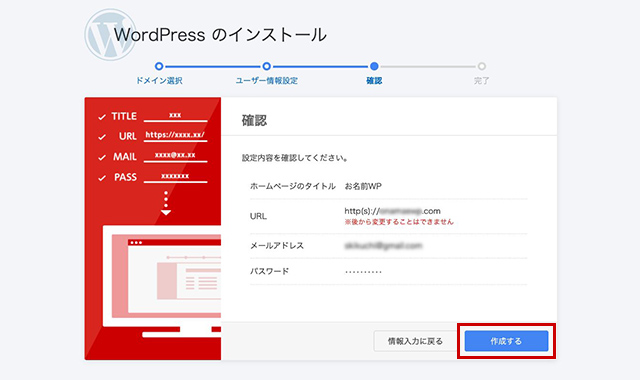Click the checkmark next to PASS

(x=102, y=178)
